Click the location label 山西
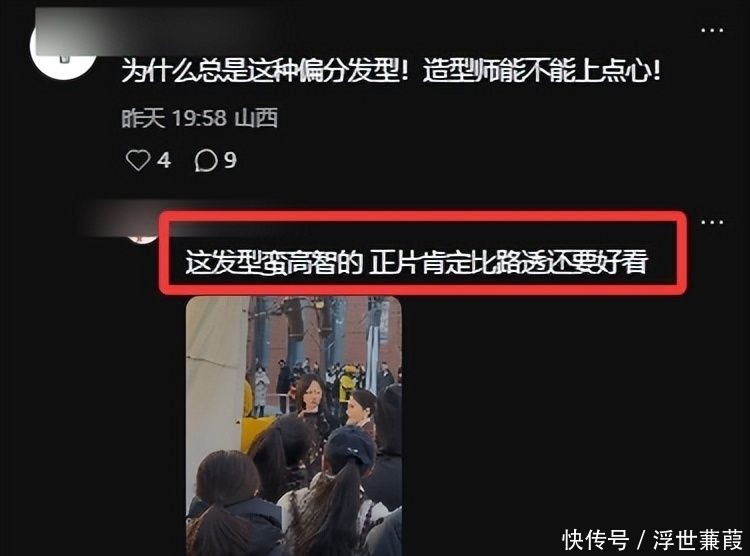750x556 pixels. pyautogui.click(x=257, y=118)
